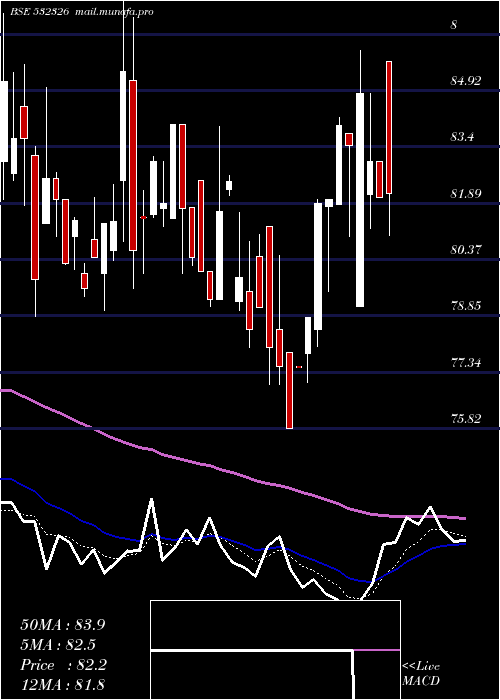Select the 12MA : 81.8 readout
The width and height of the screenshot is (500, 700).
point(62,685)
